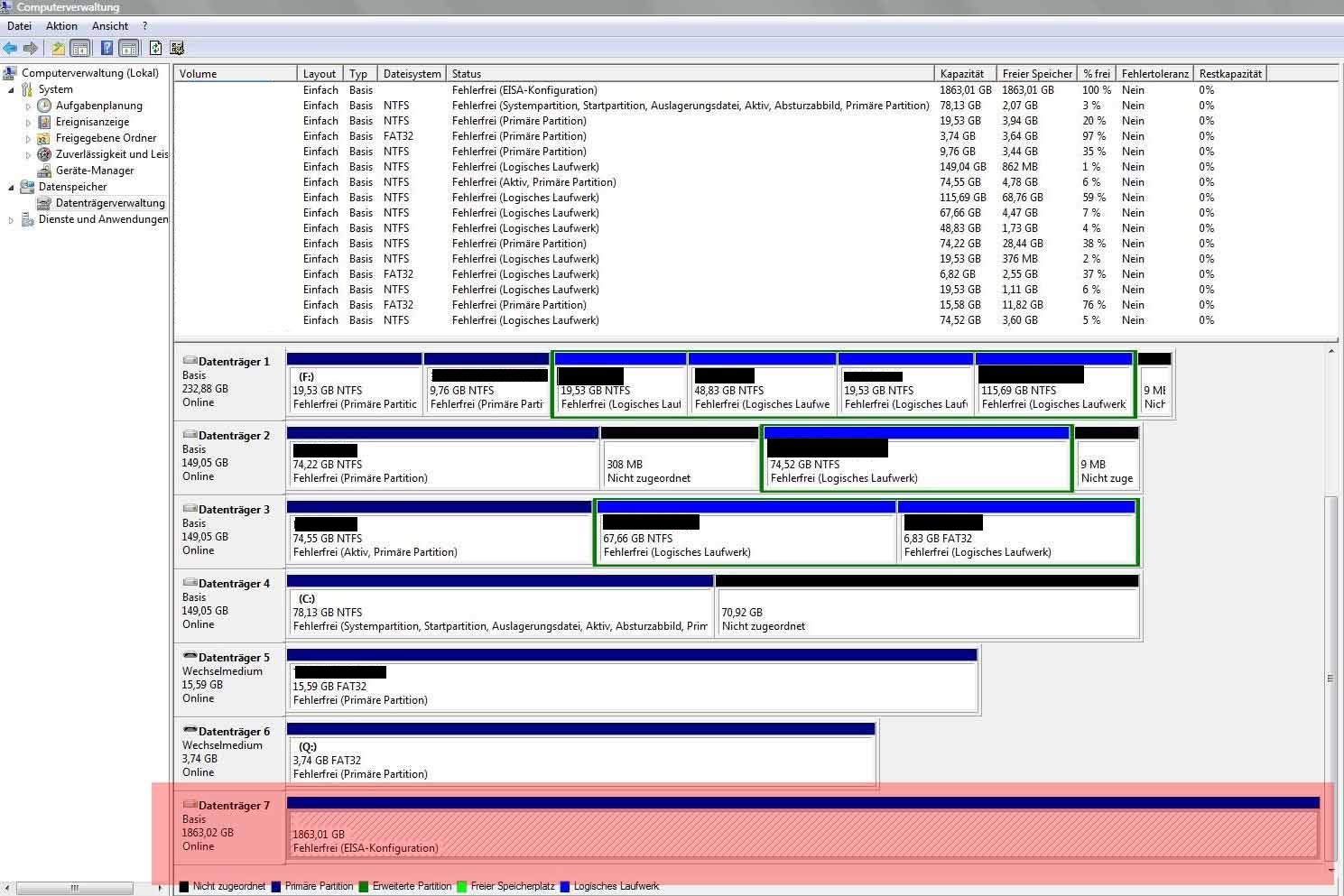Select the 308 MB Nicht zugeordnet block
This screenshot has width=1344, height=896.
[681, 457]
